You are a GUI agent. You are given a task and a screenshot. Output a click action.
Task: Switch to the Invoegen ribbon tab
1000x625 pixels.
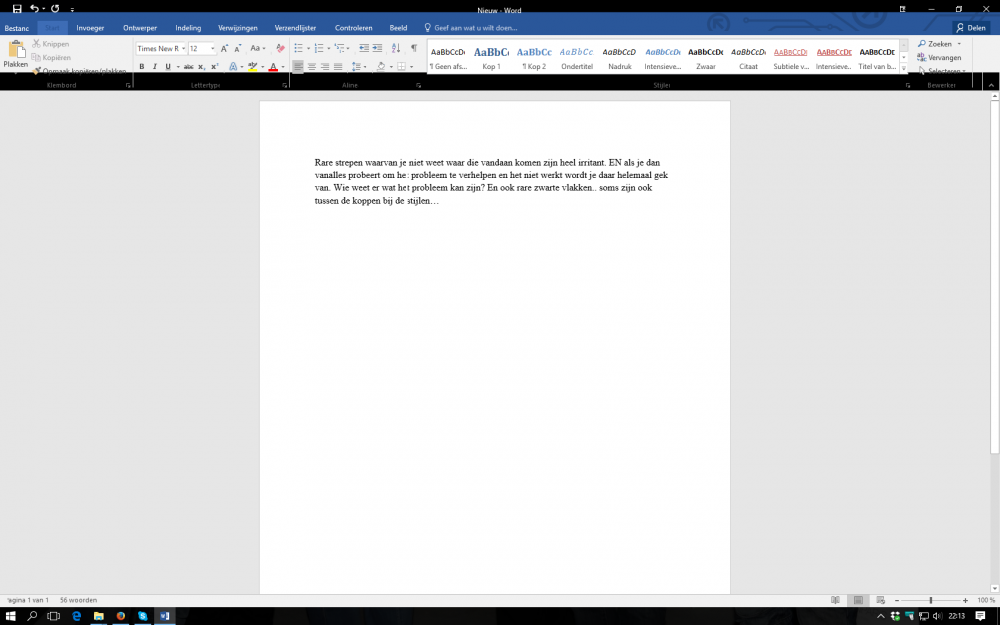90,27
